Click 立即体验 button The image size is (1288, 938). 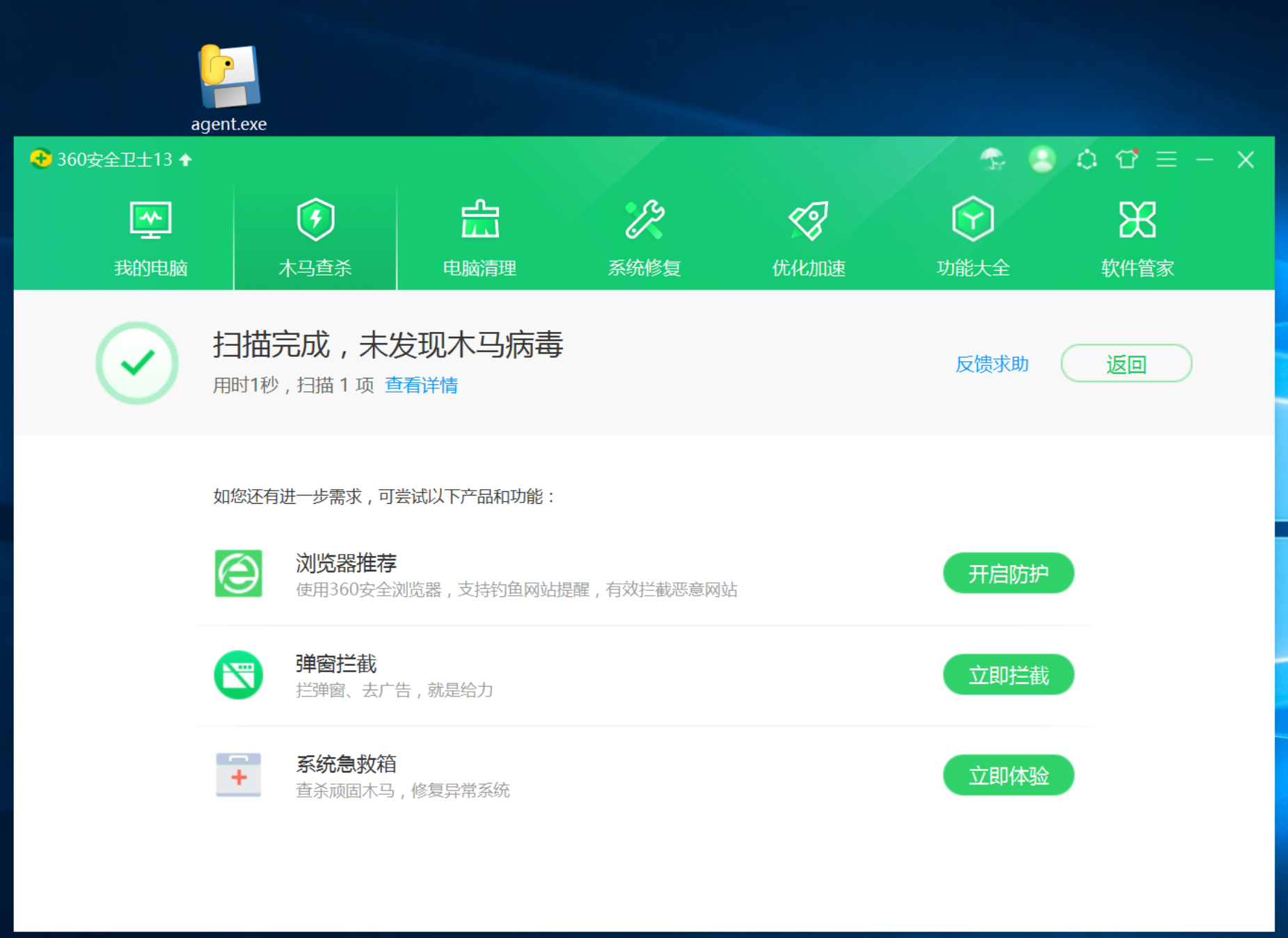point(1008,775)
